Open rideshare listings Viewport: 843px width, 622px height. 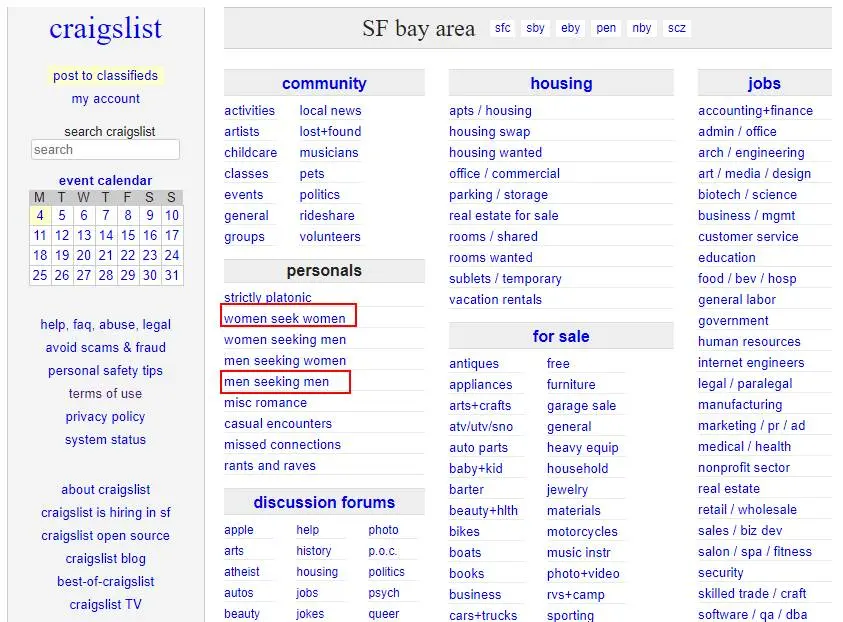[x=327, y=216]
